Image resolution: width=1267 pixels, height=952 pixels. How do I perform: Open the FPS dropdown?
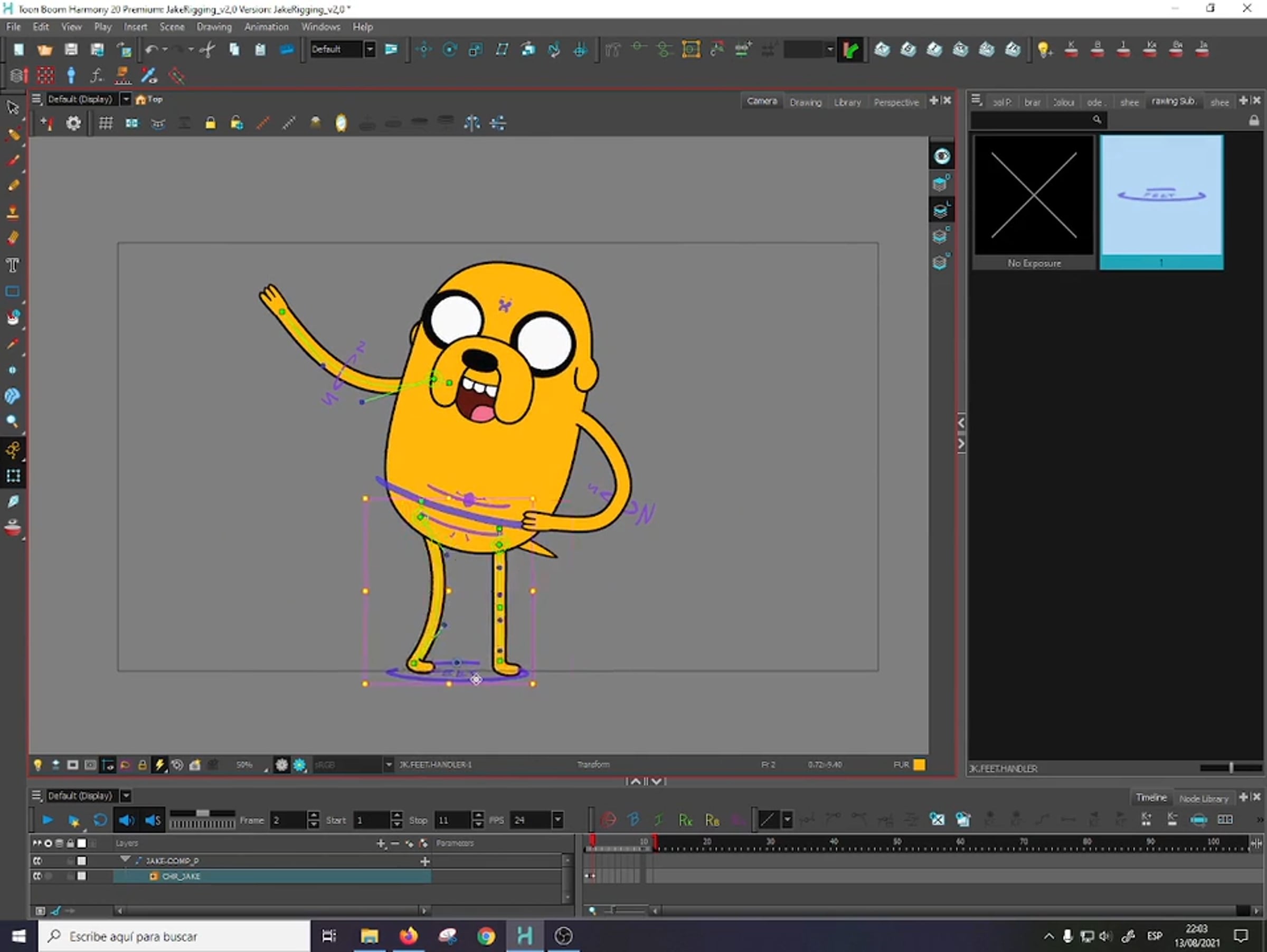[558, 820]
